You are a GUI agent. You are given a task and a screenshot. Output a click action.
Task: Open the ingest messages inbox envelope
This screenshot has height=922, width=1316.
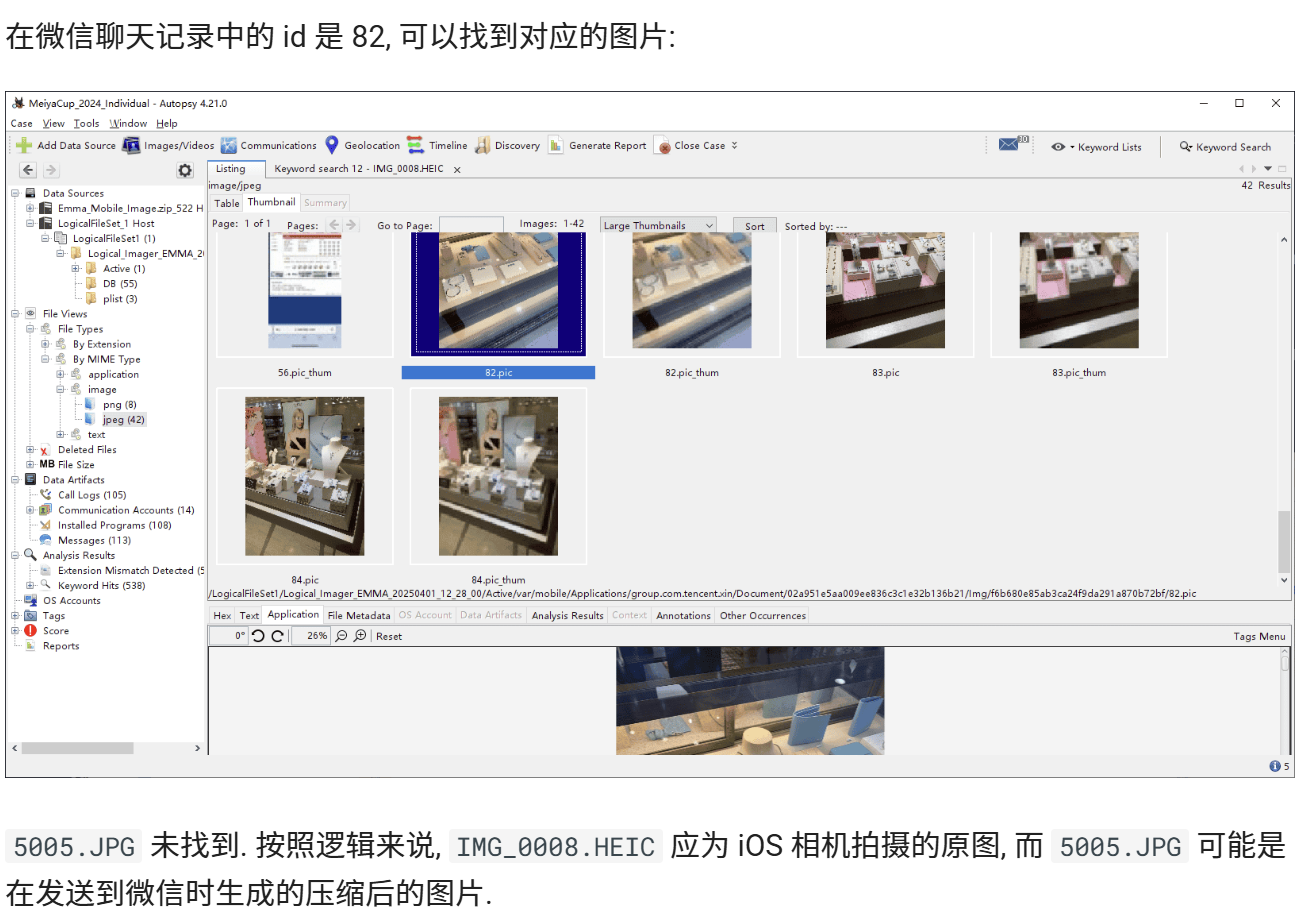1010,144
